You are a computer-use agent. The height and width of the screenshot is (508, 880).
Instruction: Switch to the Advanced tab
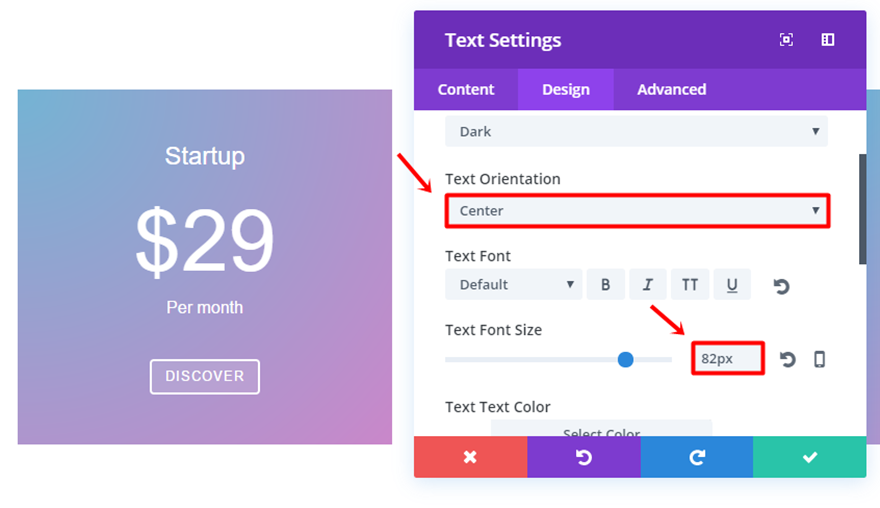672,90
